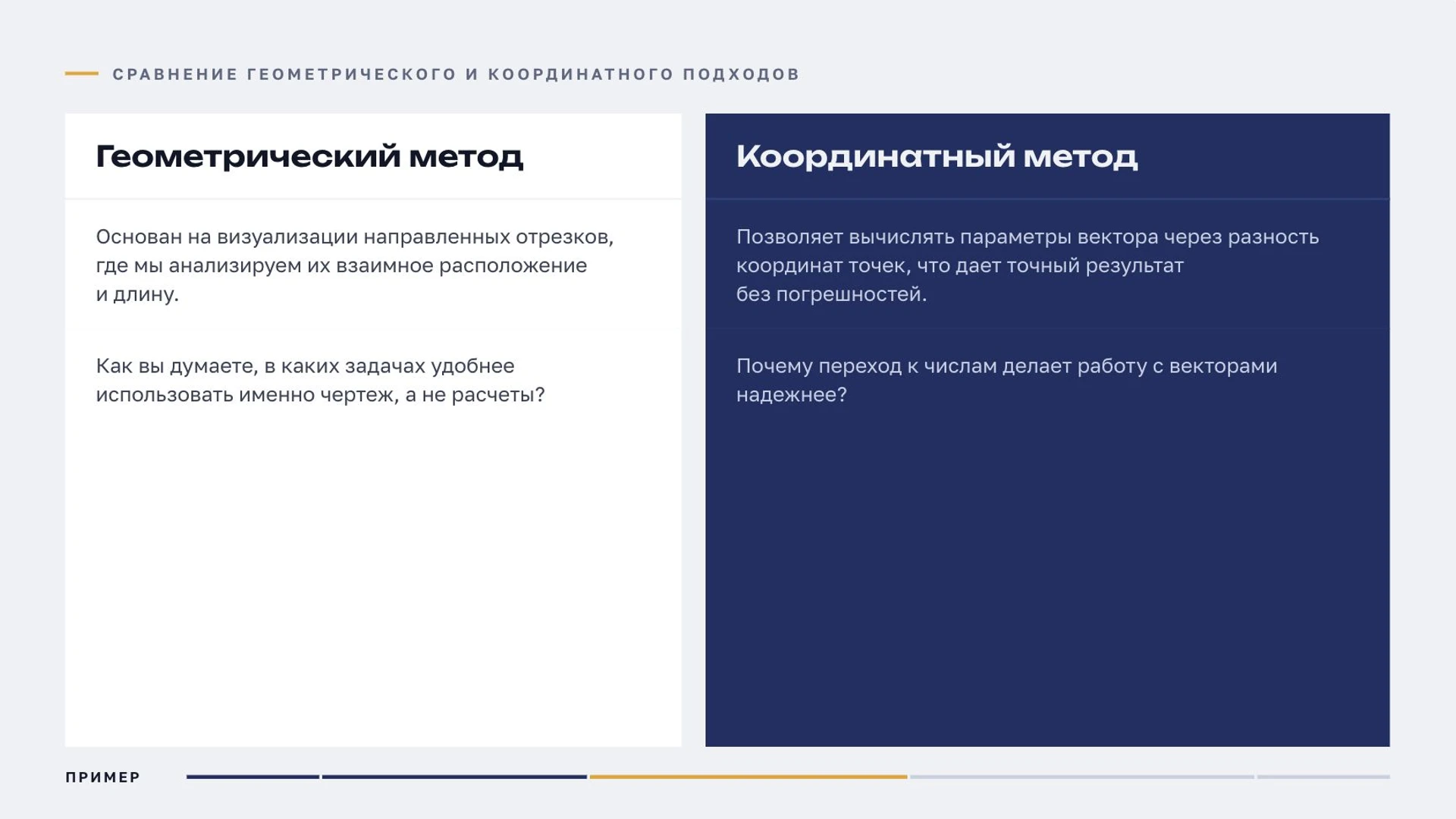The height and width of the screenshot is (819, 1456).
Task: Click question 'Как вы думаете, в каких задачах'
Action: pyautogui.click(x=320, y=381)
